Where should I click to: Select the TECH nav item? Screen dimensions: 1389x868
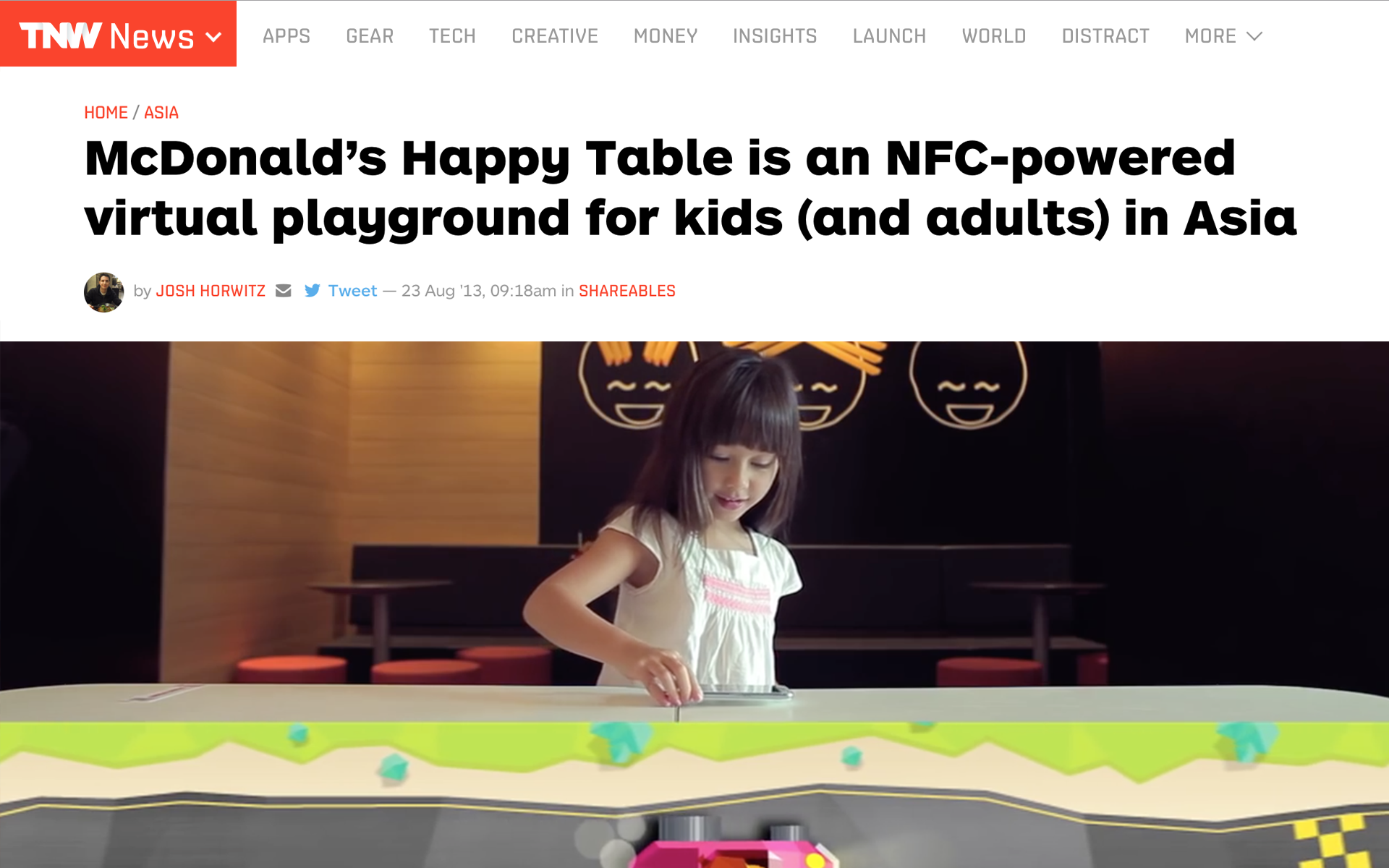[x=452, y=36]
